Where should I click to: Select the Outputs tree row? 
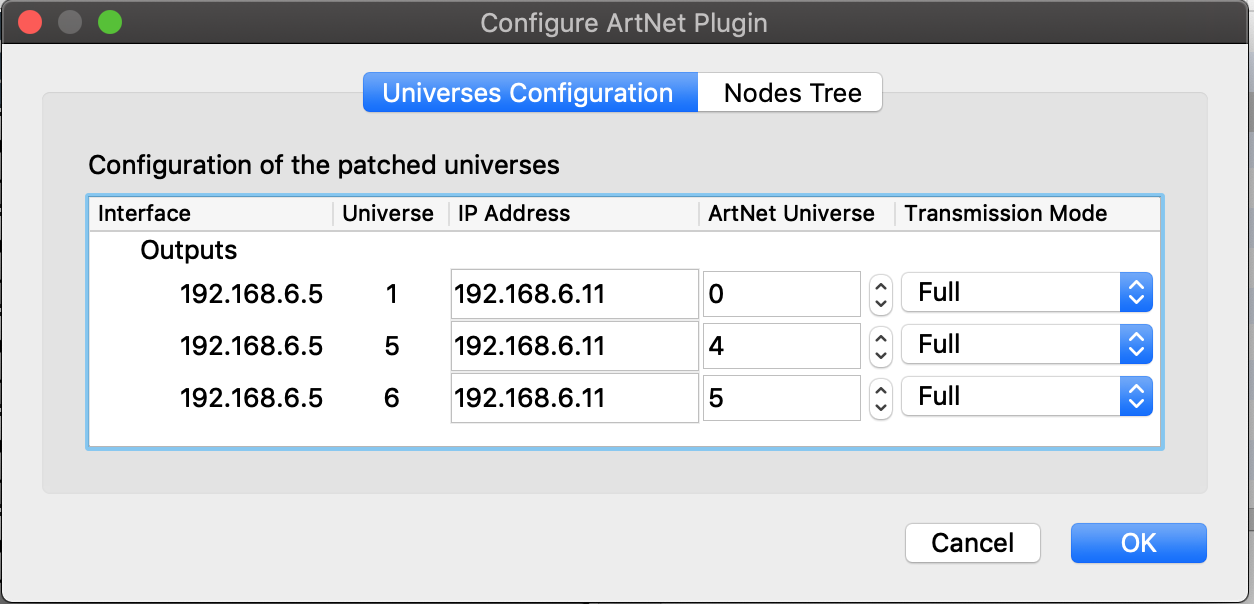tap(625, 250)
